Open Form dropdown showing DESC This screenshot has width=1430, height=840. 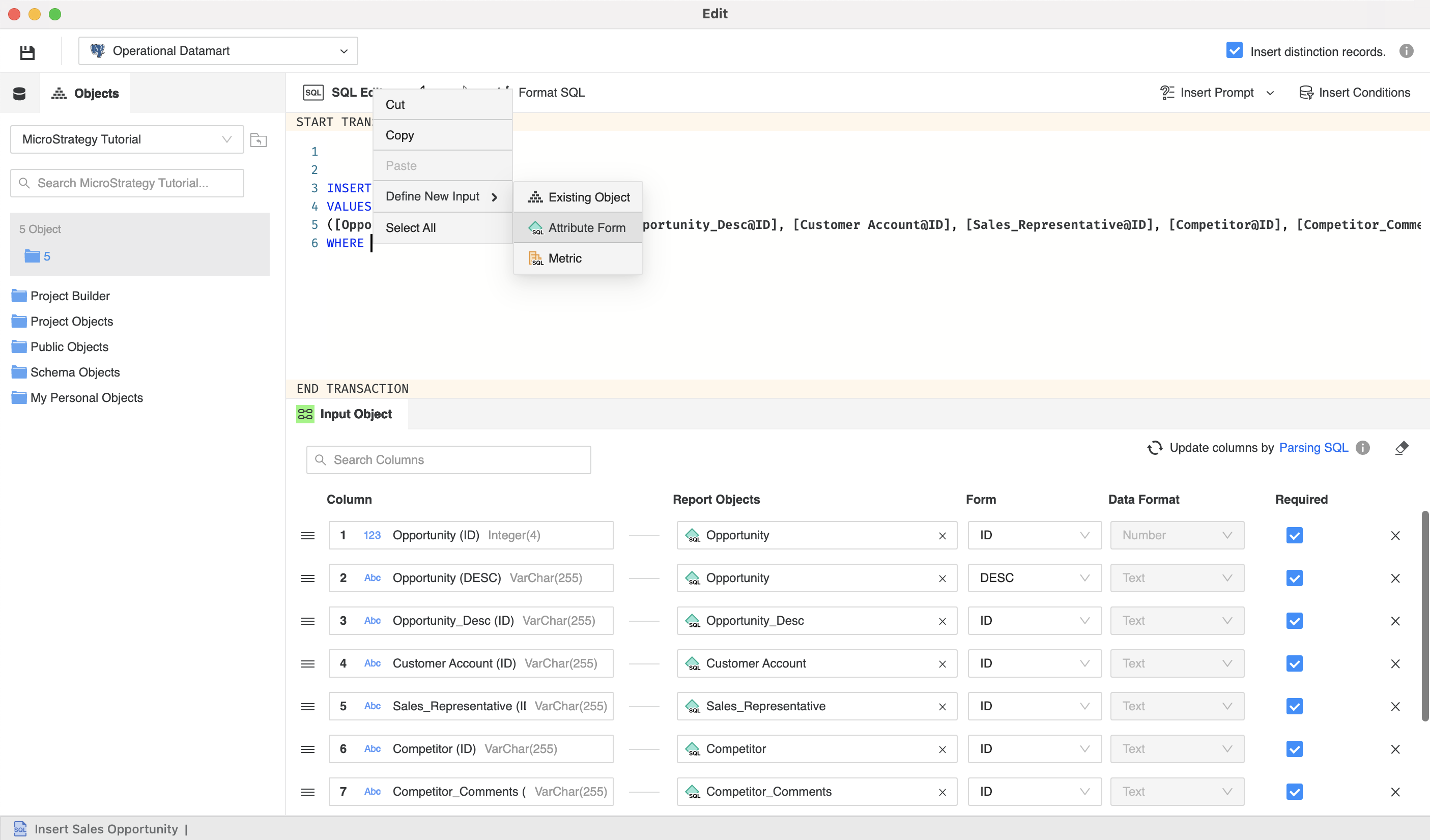[1034, 578]
